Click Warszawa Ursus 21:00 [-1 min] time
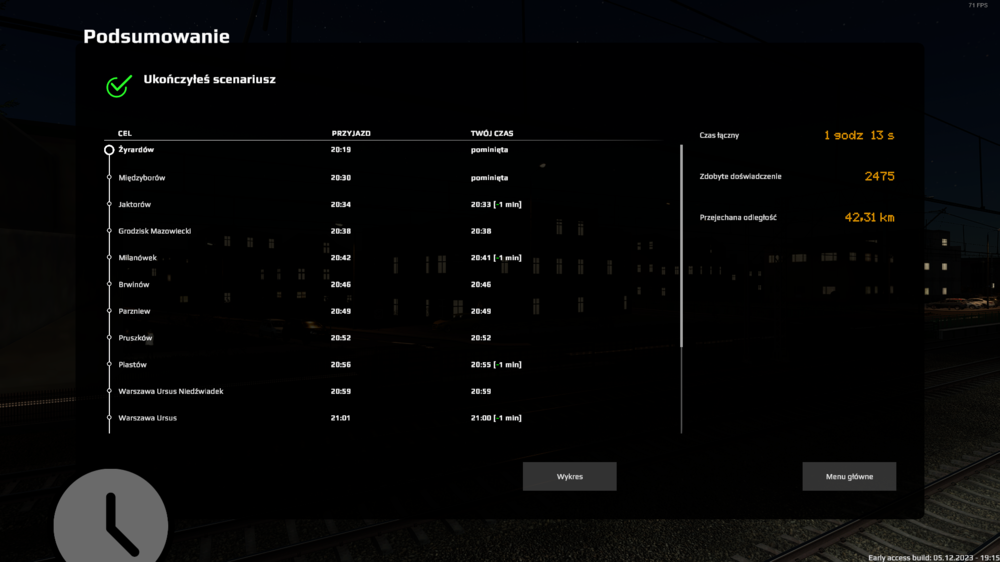The height and width of the screenshot is (562, 1000). pyautogui.click(x=496, y=418)
